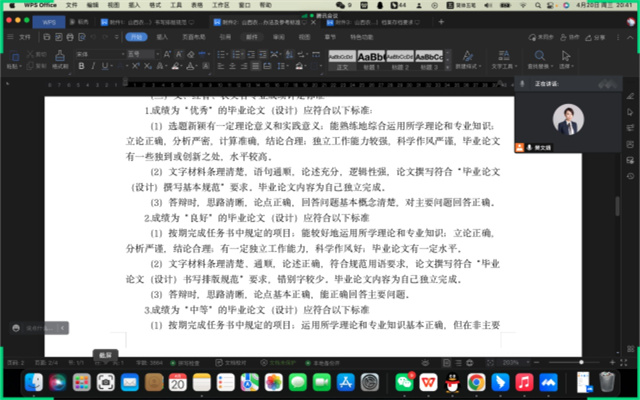Open WeChat from the Dock

point(404,382)
